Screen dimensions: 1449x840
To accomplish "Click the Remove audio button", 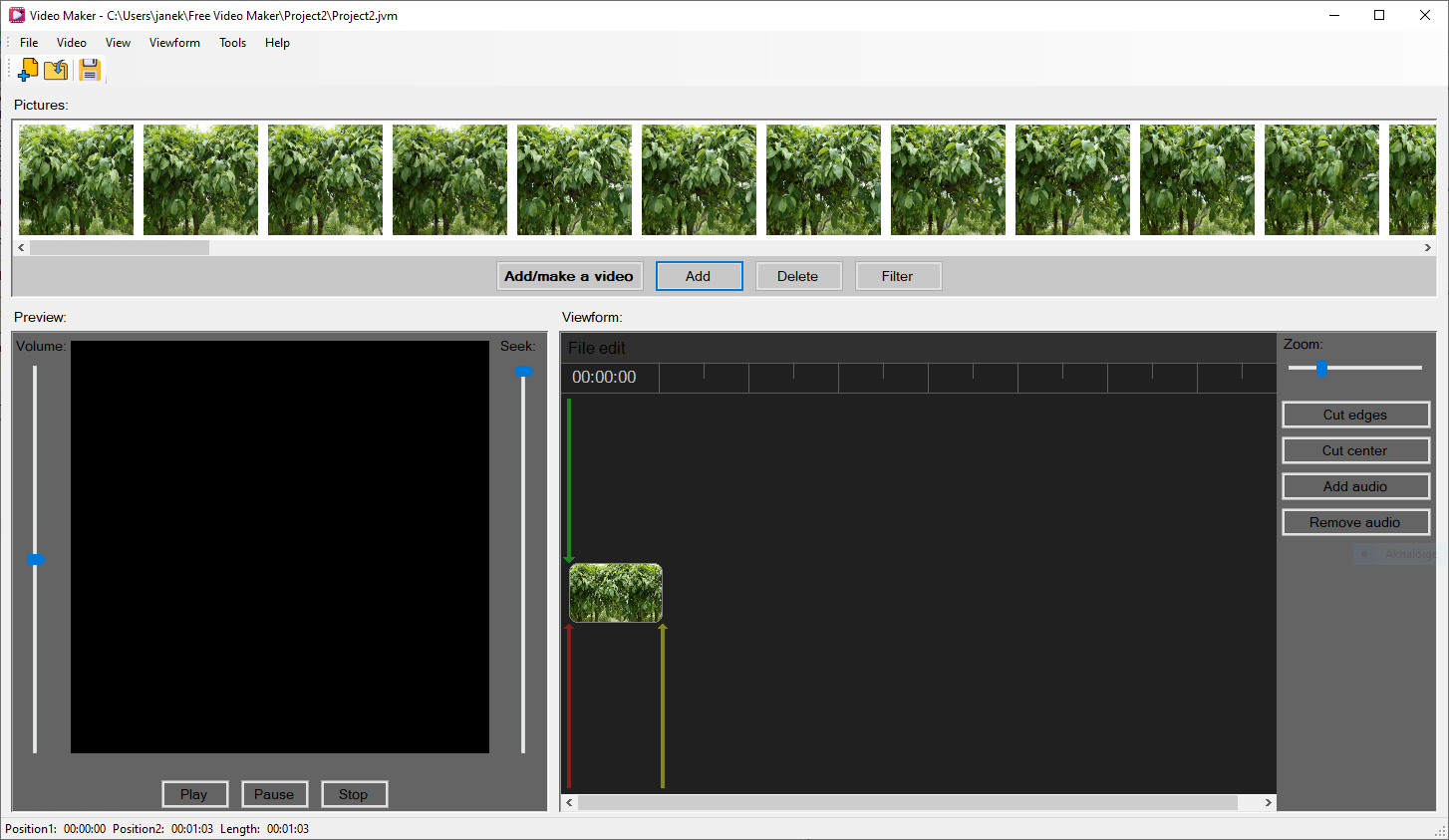I will 1354,522.
